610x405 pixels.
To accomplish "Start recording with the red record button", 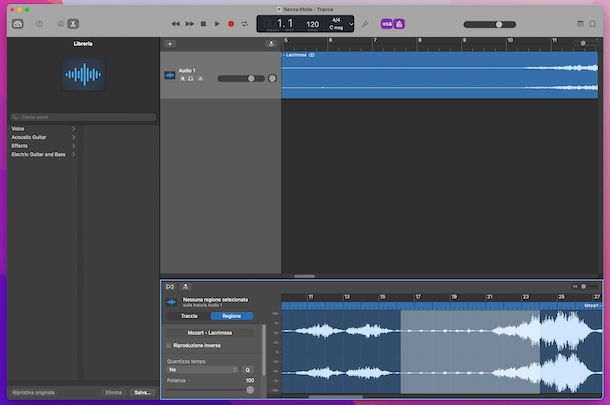I will 231,24.
